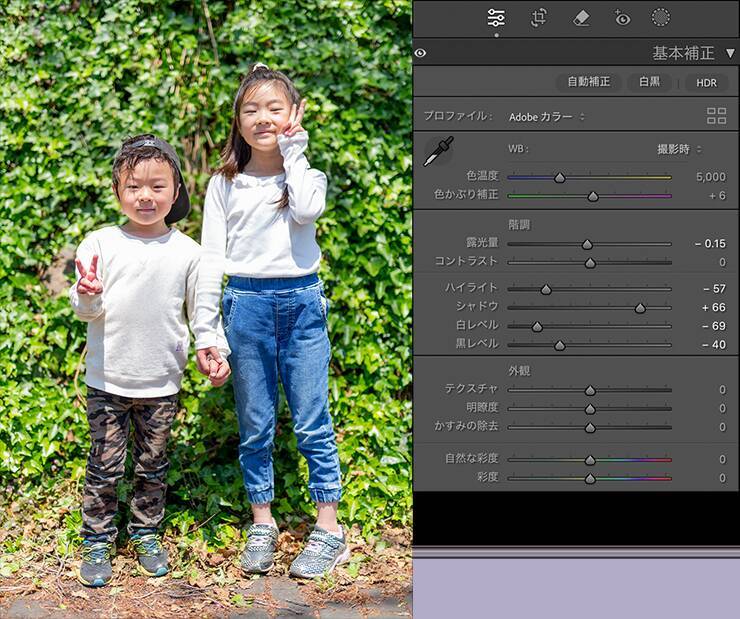
Task: Open the Masking tool
Action: click(661, 17)
